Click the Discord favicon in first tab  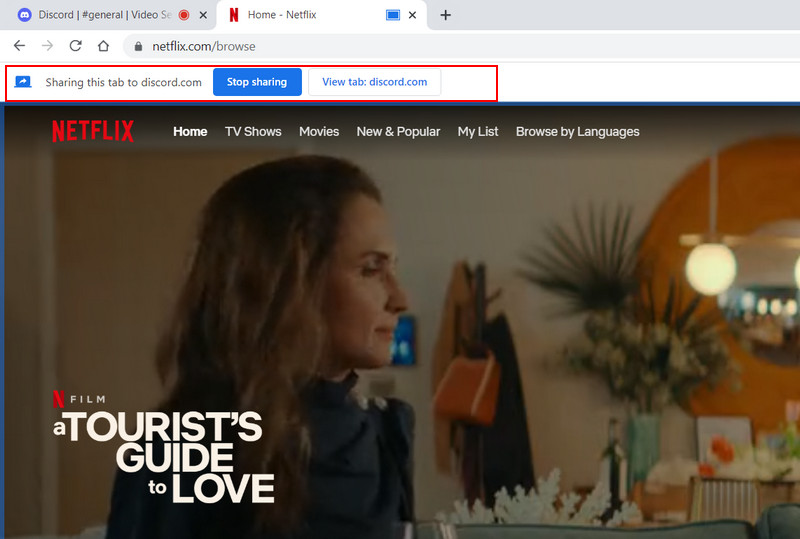coord(24,15)
